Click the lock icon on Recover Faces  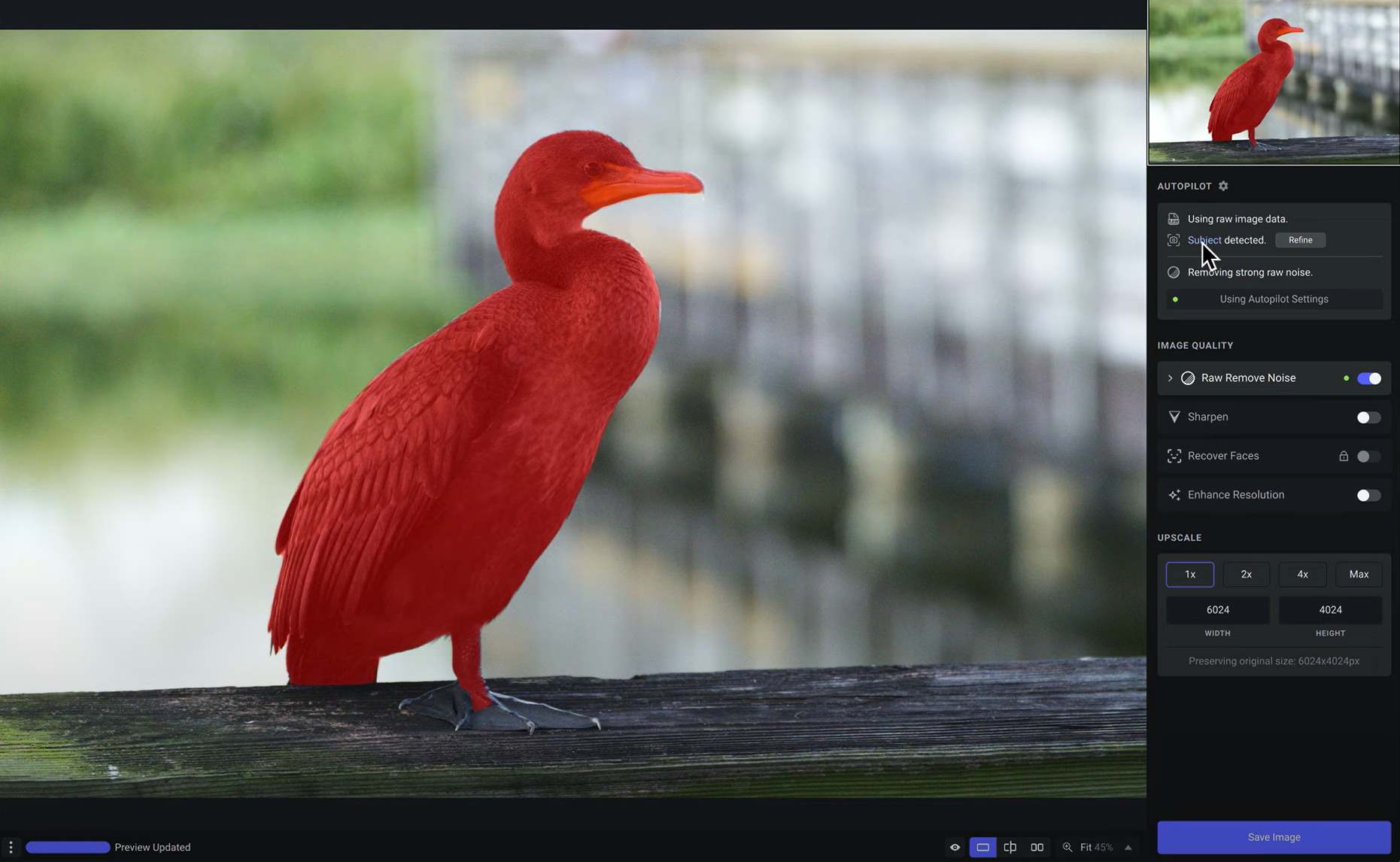click(x=1344, y=456)
